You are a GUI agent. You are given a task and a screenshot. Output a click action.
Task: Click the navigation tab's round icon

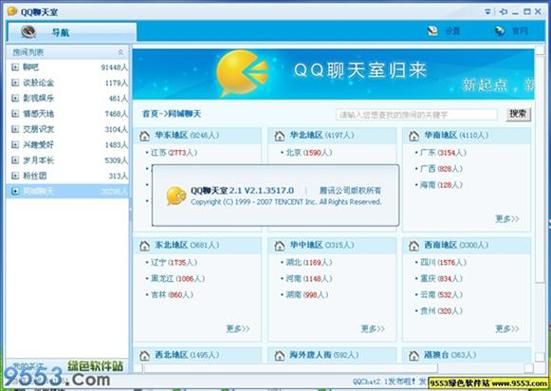pos(28,32)
